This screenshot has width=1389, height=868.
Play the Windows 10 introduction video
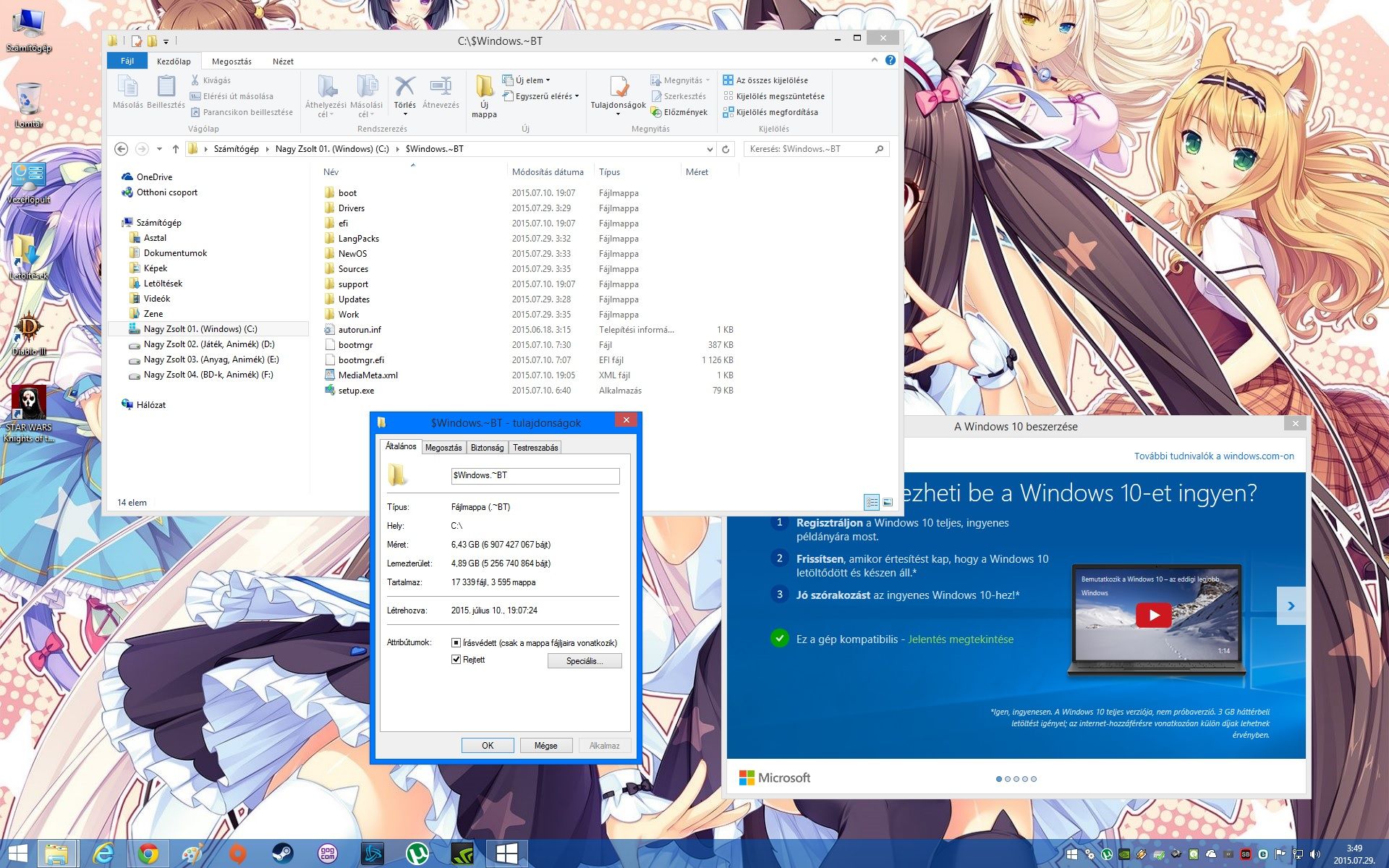[1153, 616]
